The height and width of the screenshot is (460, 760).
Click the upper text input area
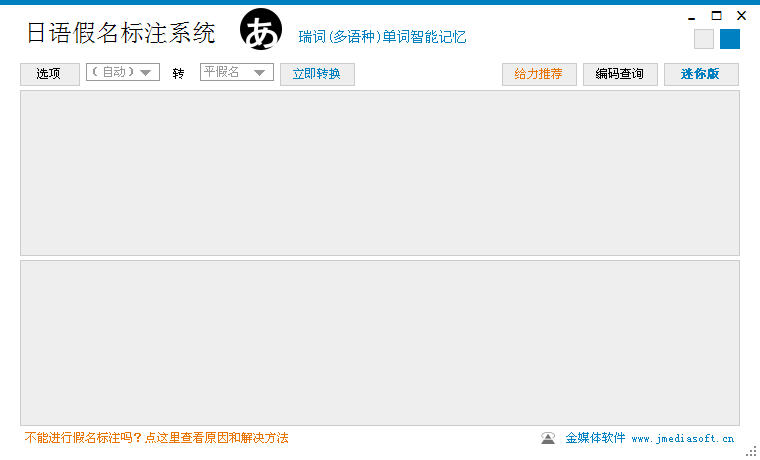[380, 173]
